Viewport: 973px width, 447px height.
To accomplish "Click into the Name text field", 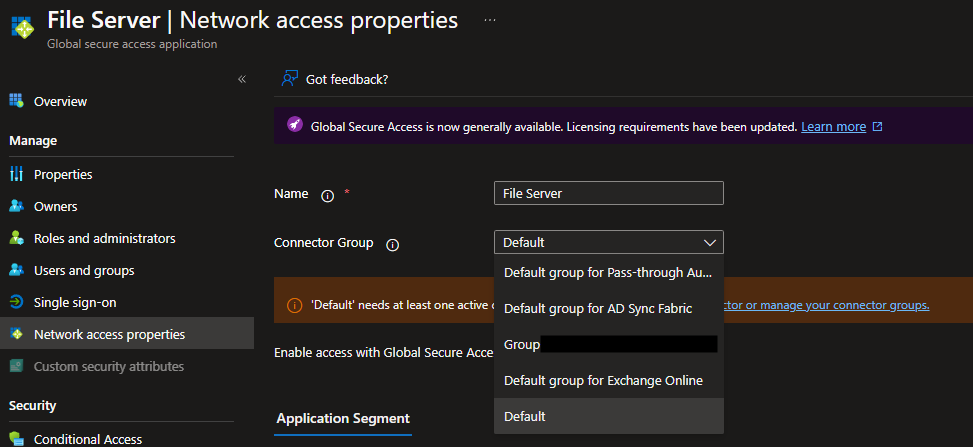I will [609, 193].
